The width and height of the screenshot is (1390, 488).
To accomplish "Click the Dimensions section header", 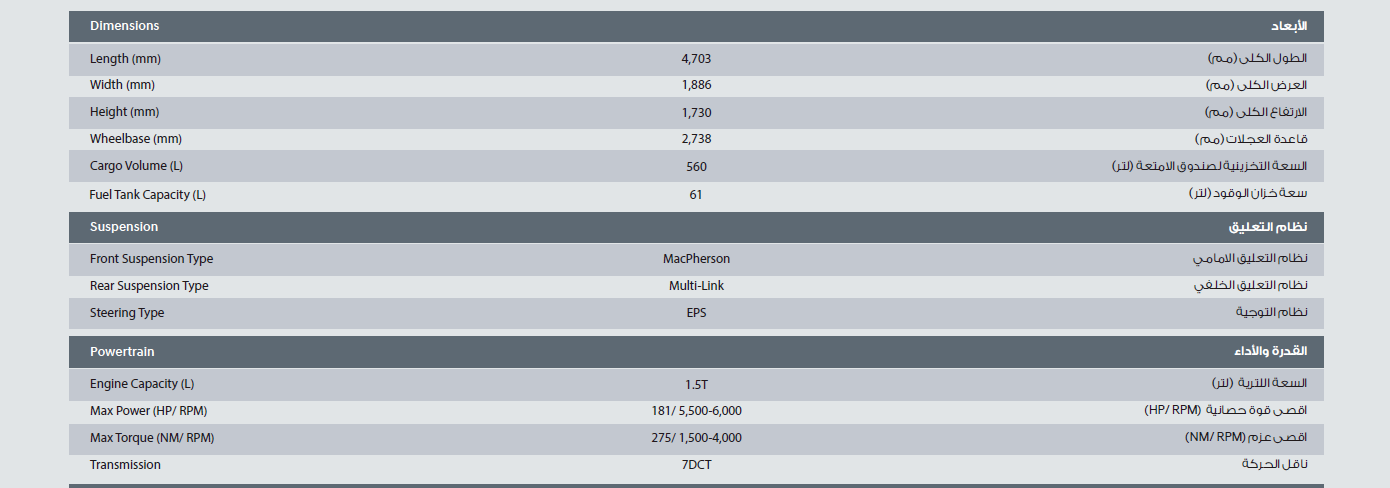I will 124,26.
